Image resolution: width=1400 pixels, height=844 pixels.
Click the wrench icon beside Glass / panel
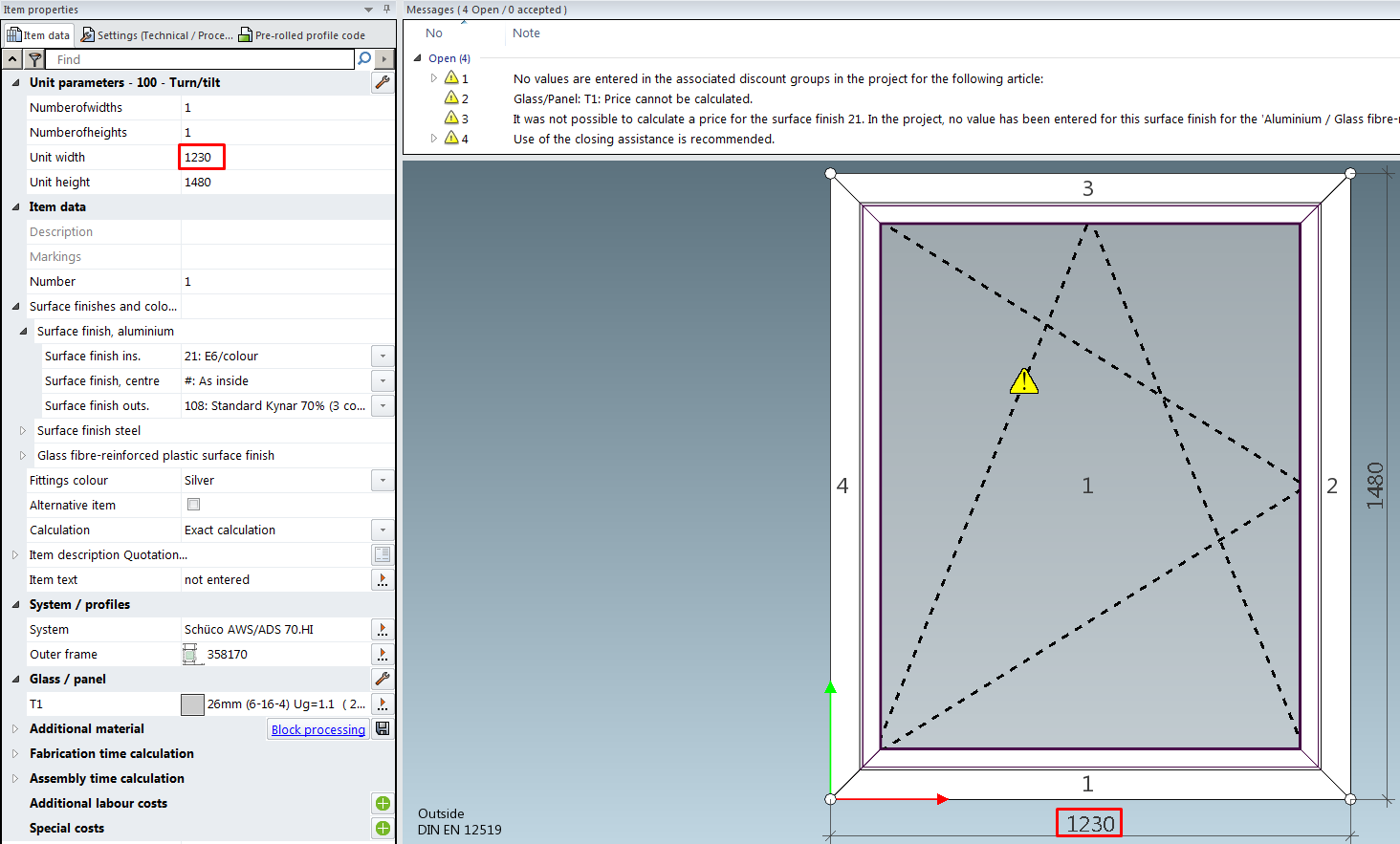(x=383, y=680)
